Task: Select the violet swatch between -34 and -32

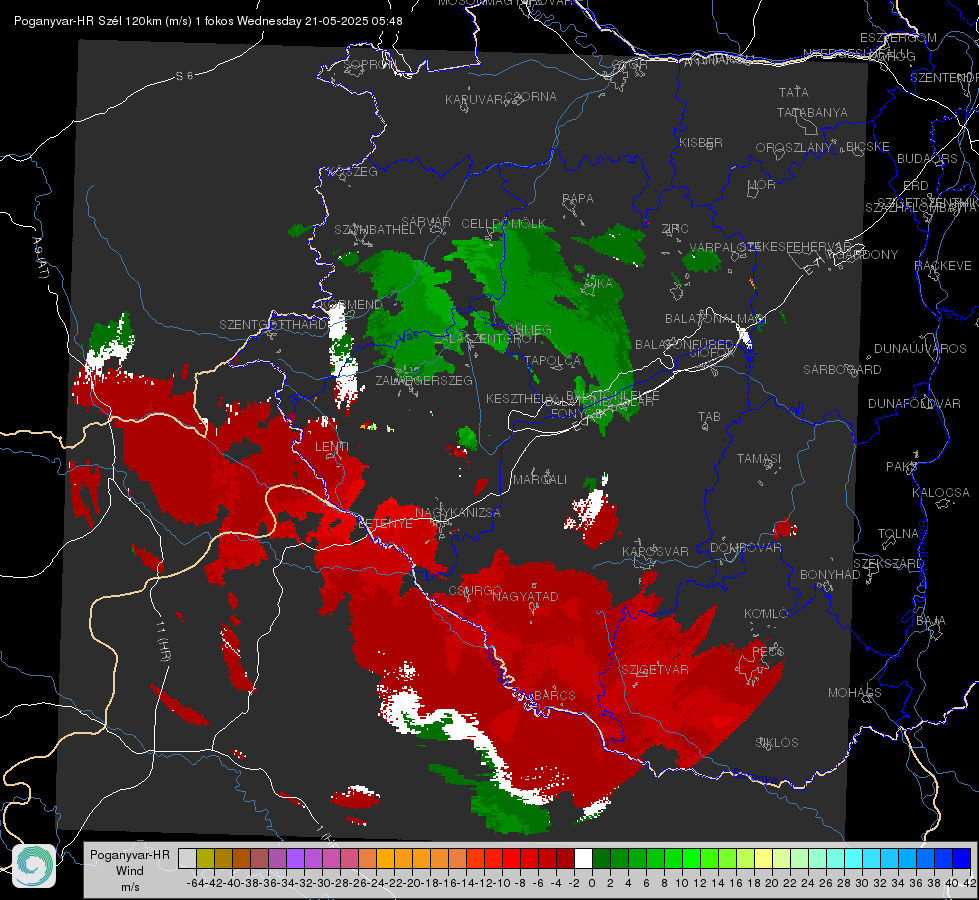Action: 295,859
